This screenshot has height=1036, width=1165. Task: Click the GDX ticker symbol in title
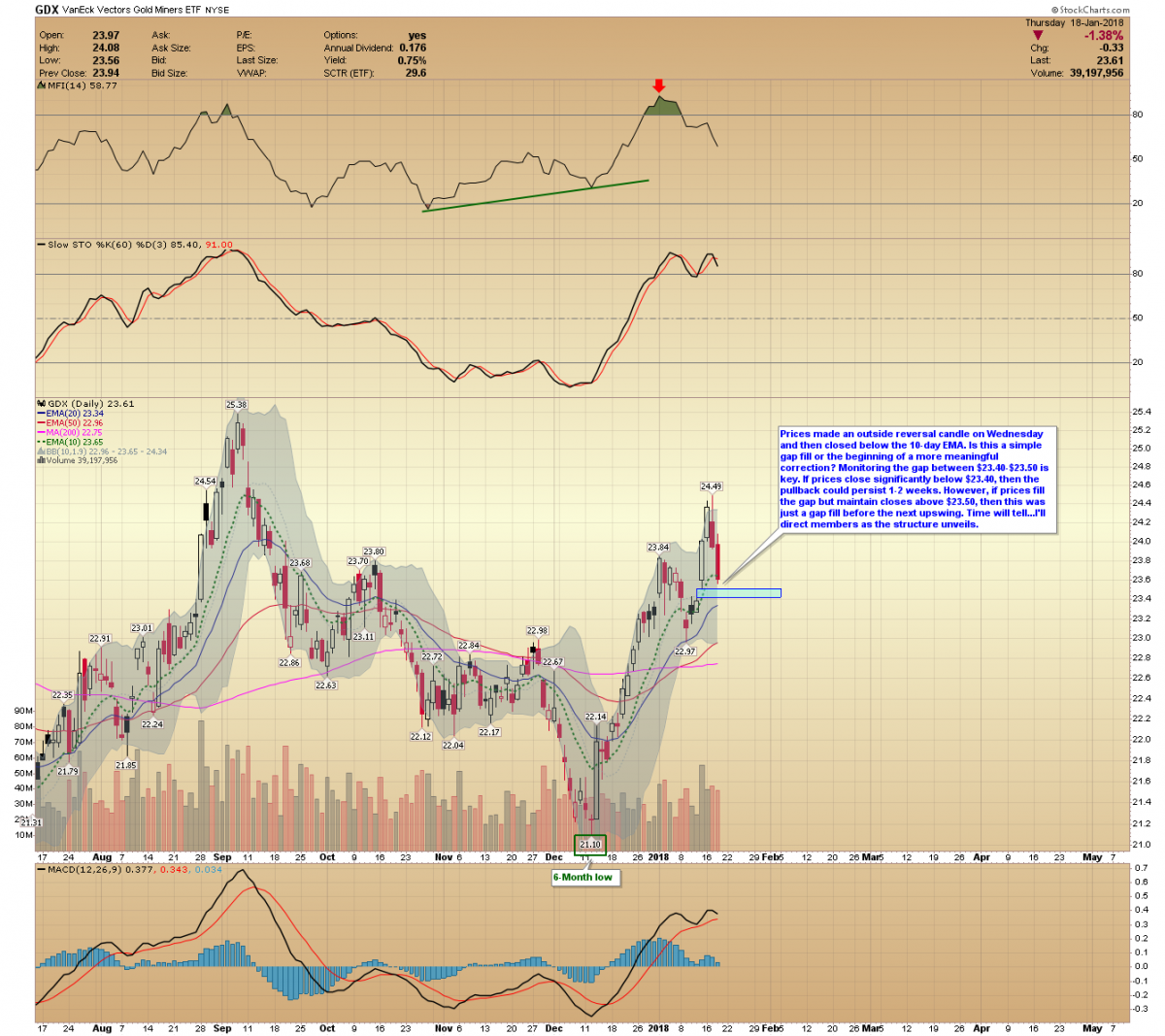(46, 10)
